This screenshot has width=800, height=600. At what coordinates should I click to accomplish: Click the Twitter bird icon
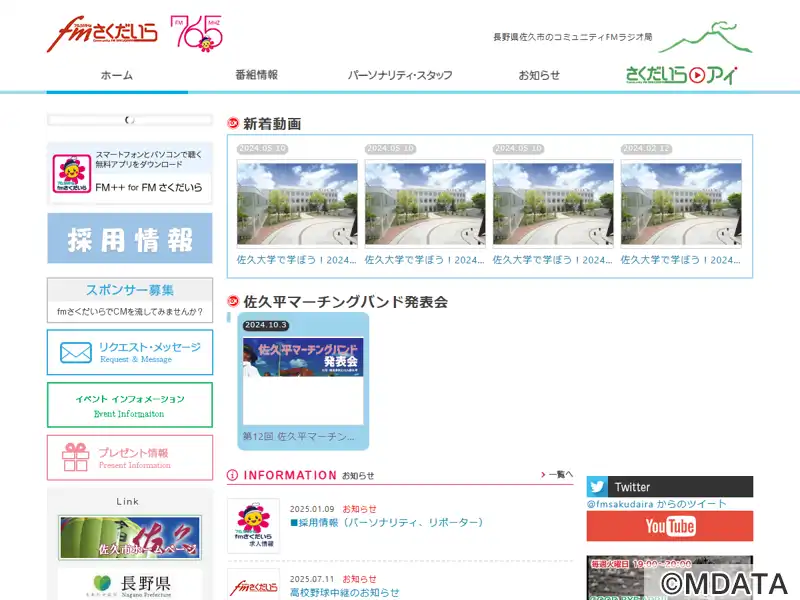click(597, 487)
